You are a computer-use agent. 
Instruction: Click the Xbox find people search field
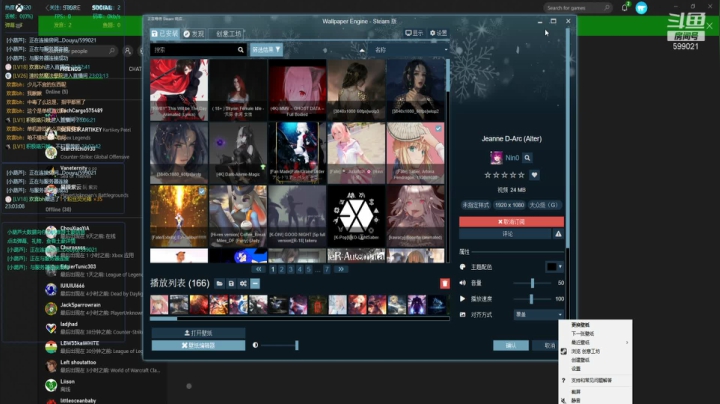coord(83,51)
